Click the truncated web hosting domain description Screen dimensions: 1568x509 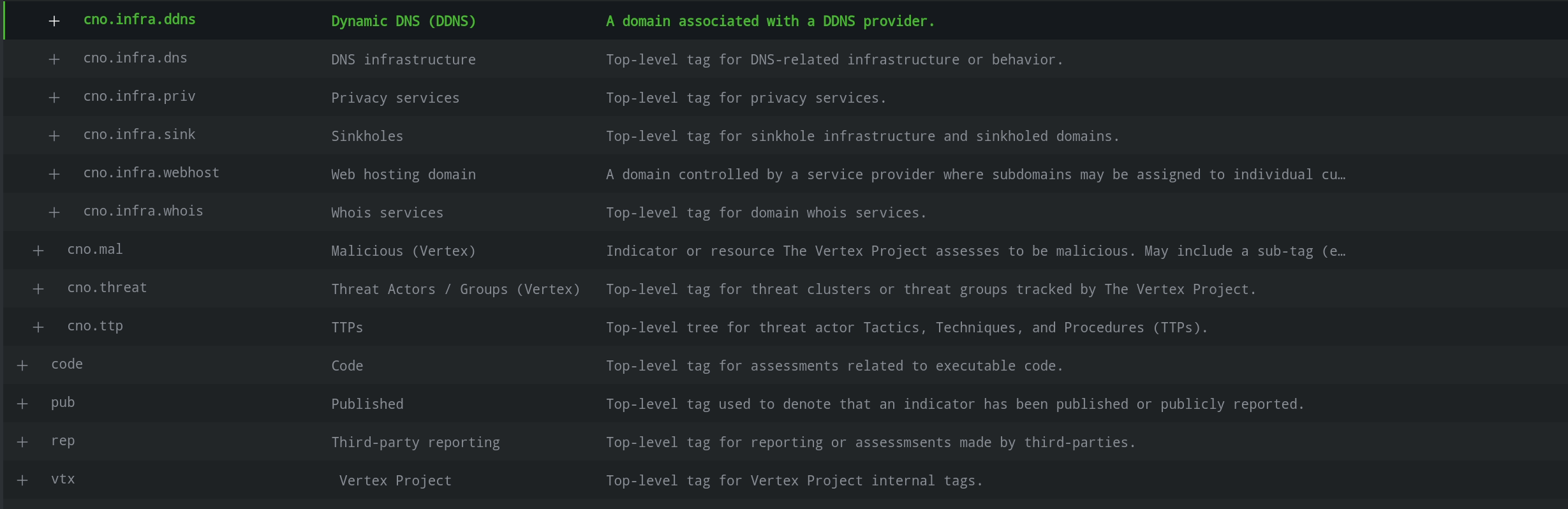(975, 174)
